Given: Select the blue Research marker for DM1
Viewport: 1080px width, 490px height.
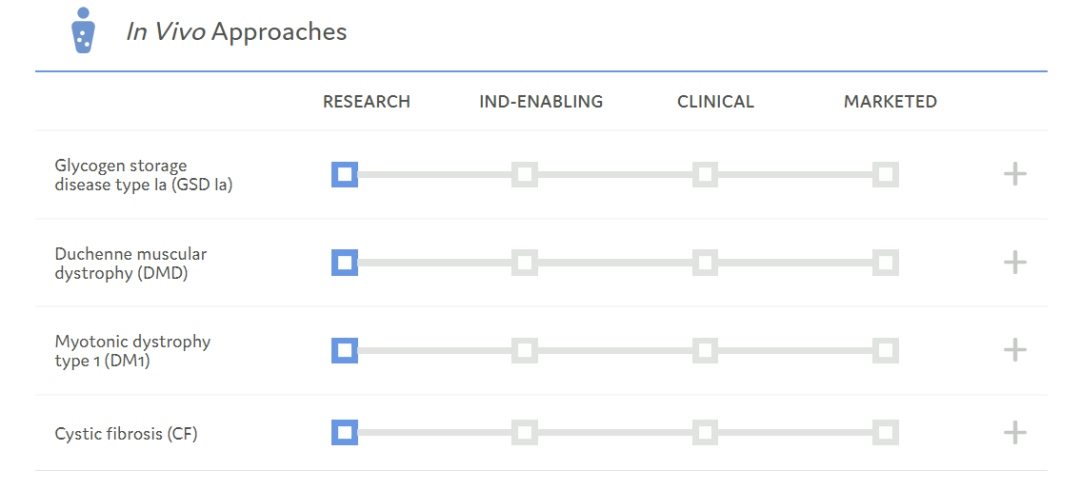Looking at the screenshot, I should [344, 350].
